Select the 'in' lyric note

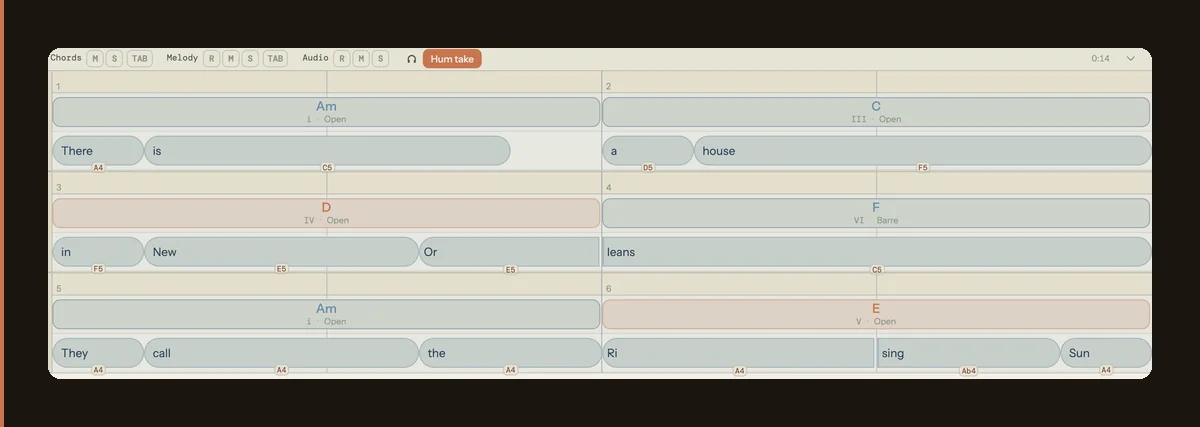pos(98,252)
